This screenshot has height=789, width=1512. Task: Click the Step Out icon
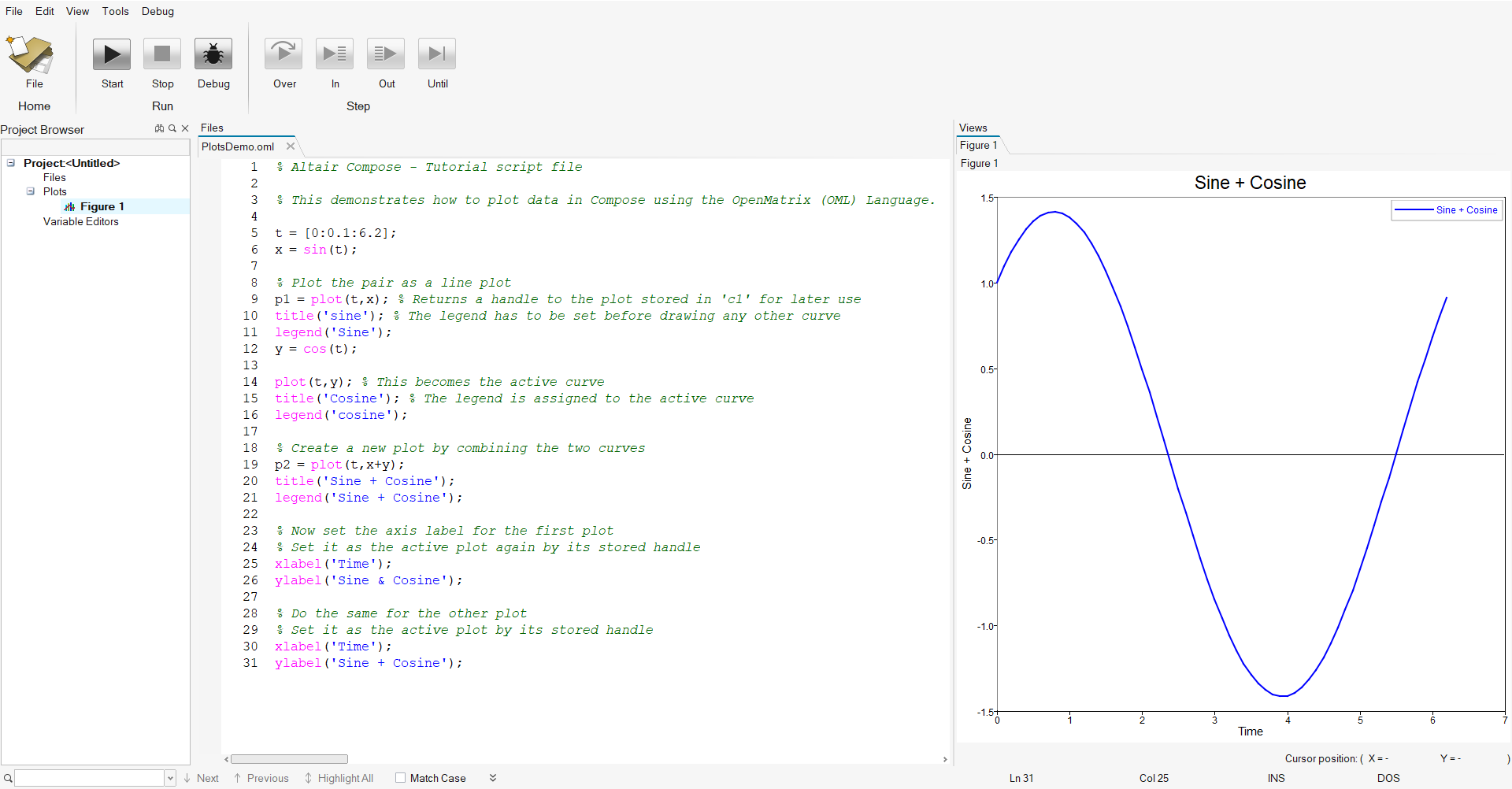[386, 54]
